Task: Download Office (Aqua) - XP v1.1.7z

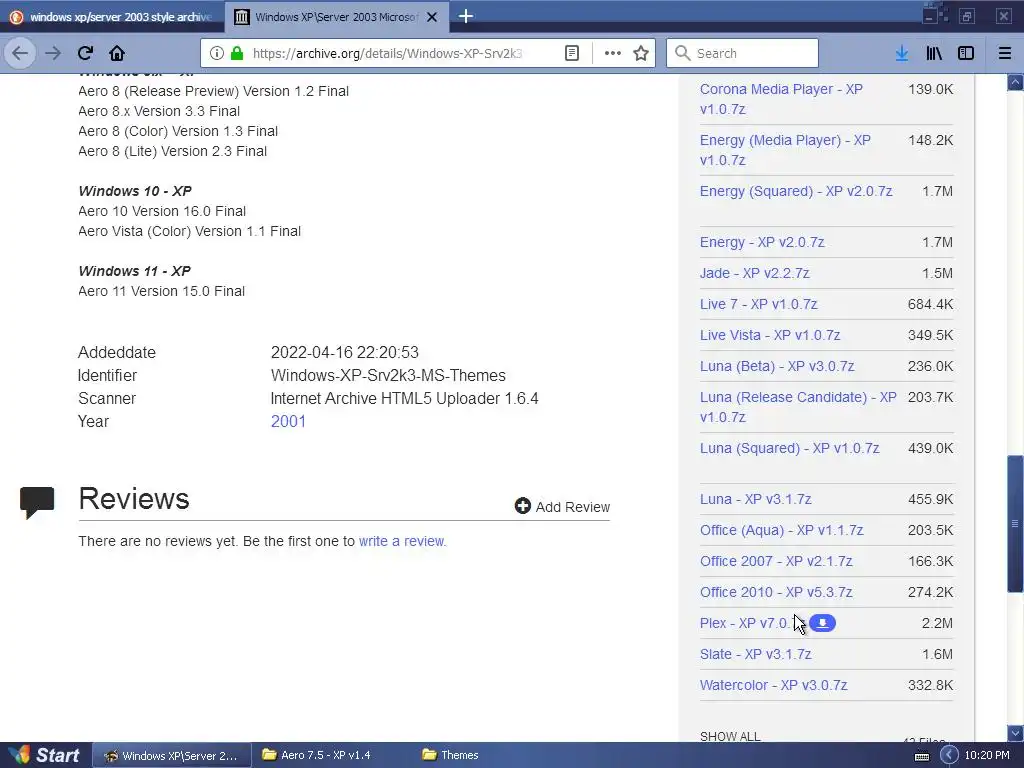Action: click(x=782, y=530)
